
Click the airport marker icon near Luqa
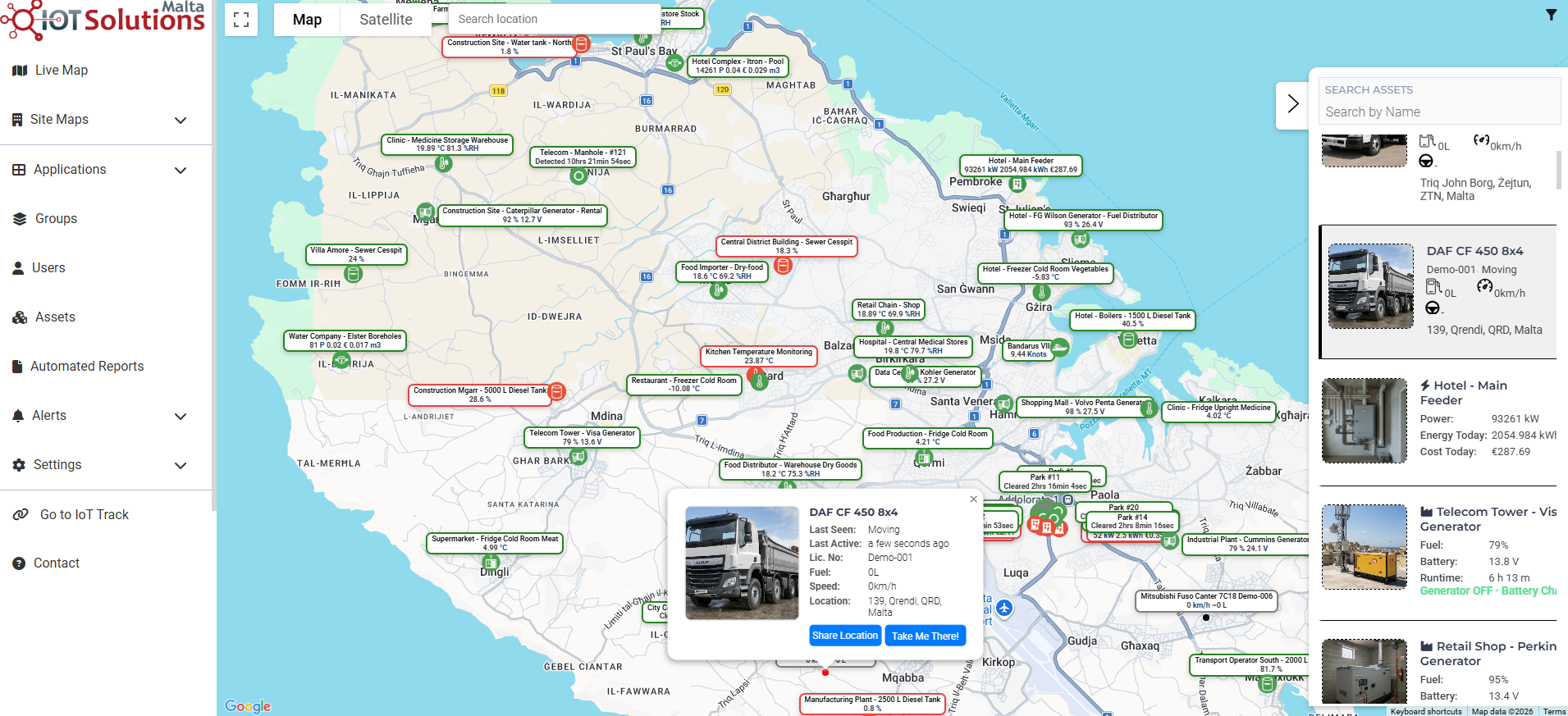point(1004,608)
